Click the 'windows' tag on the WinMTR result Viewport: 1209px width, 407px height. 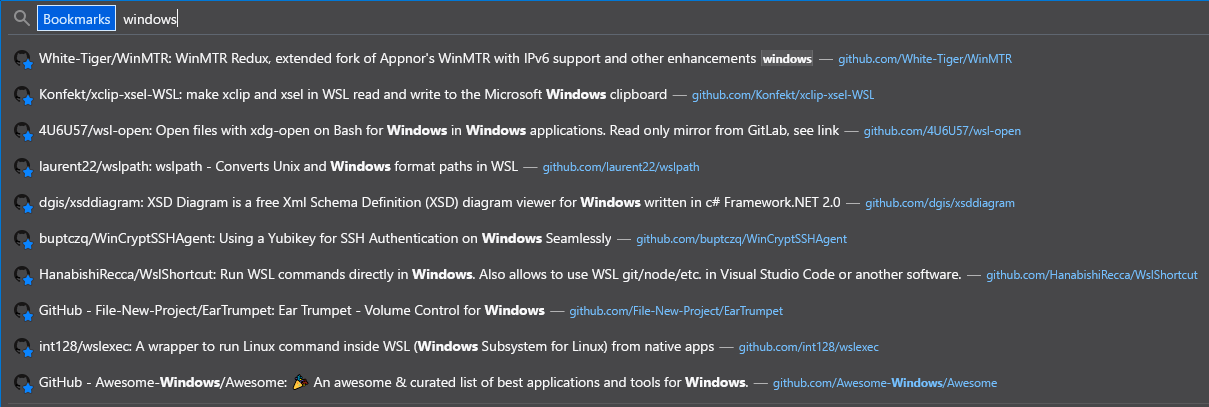787,59
